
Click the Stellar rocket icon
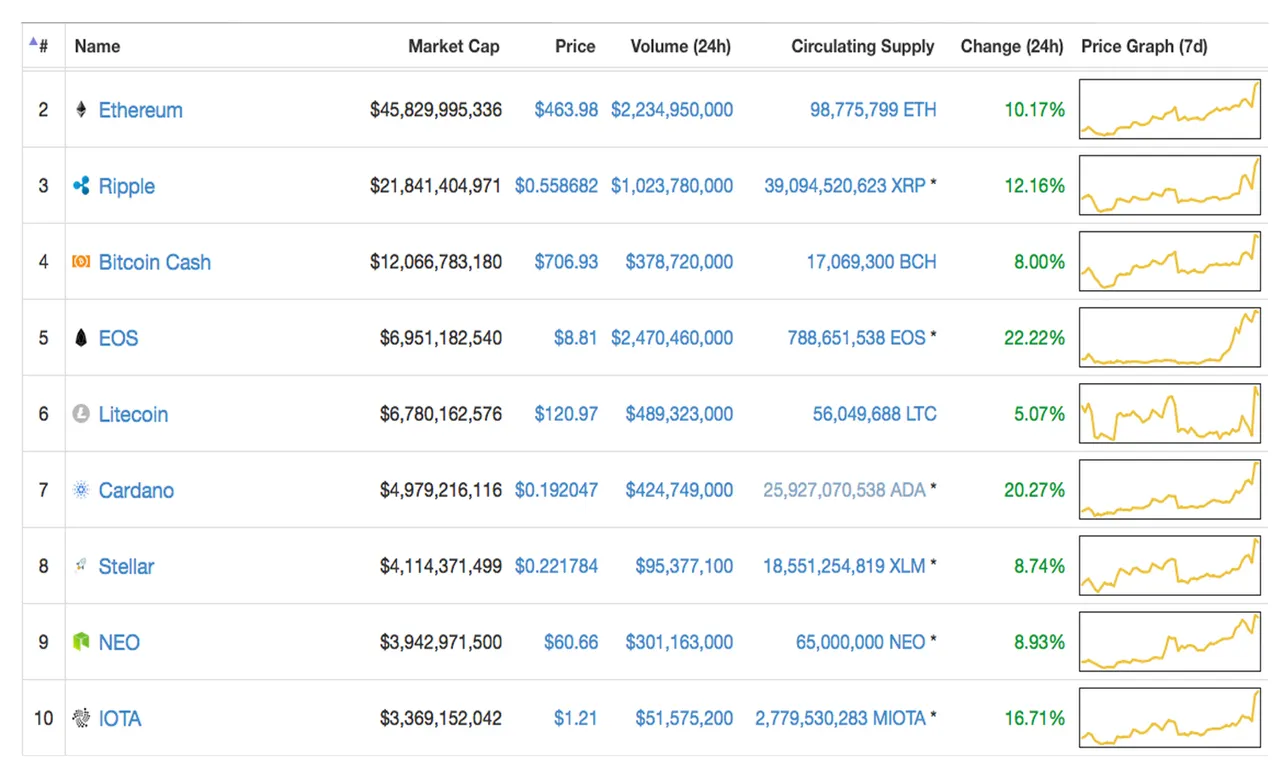(81, 566)
